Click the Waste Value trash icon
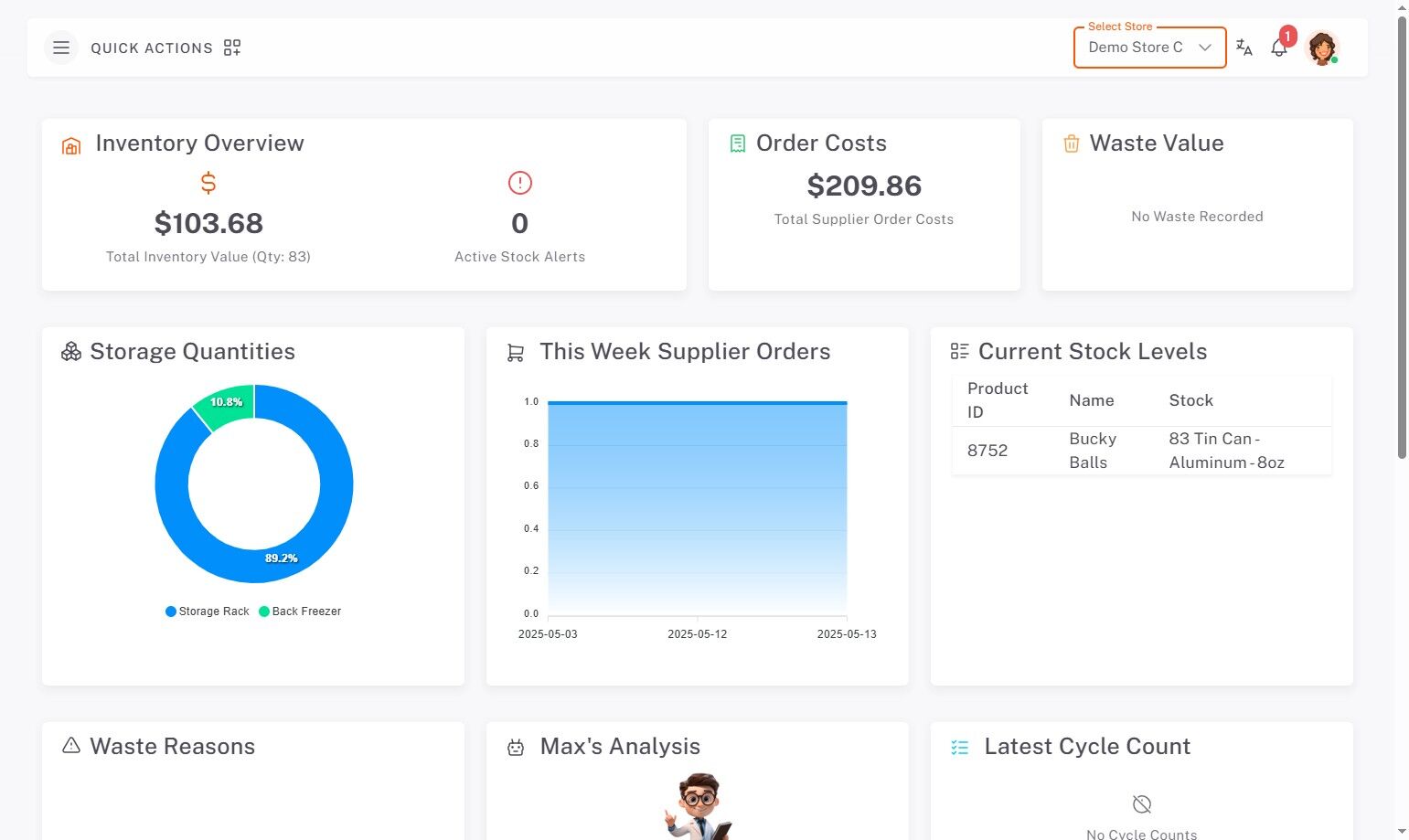 point(1071,144)
